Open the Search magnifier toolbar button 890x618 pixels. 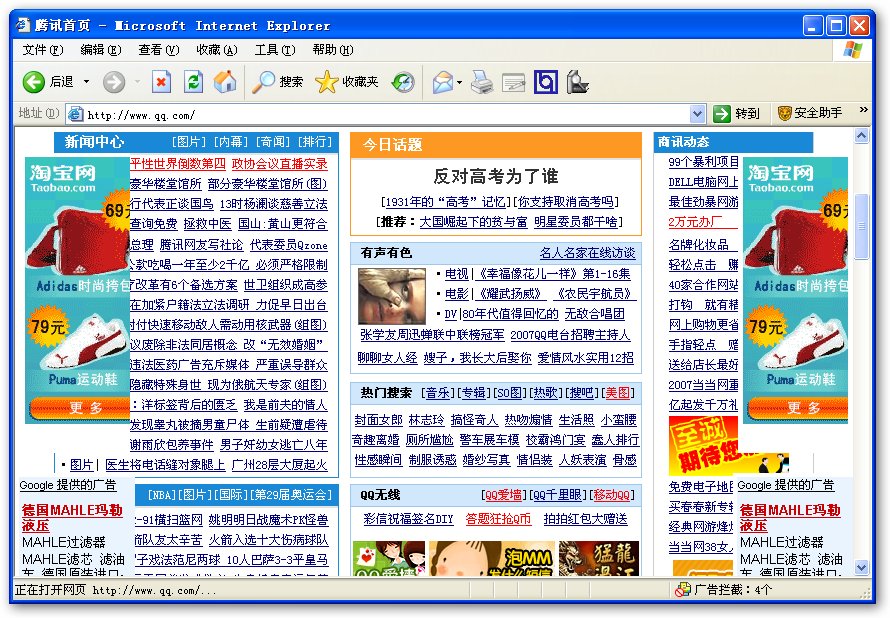(x=277, y=82)
